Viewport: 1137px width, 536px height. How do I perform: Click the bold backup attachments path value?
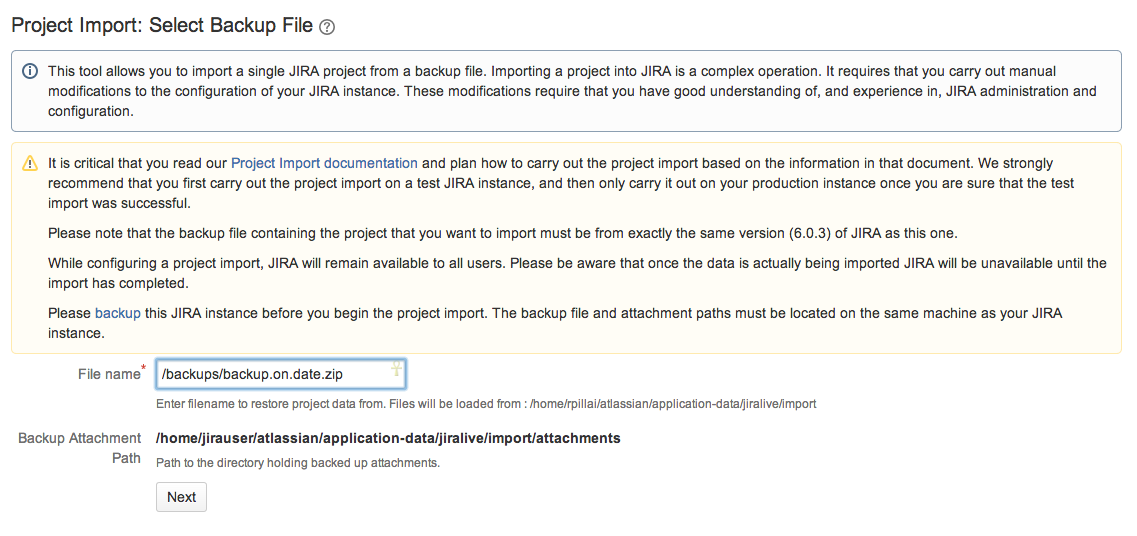click(x=388, y=438)
